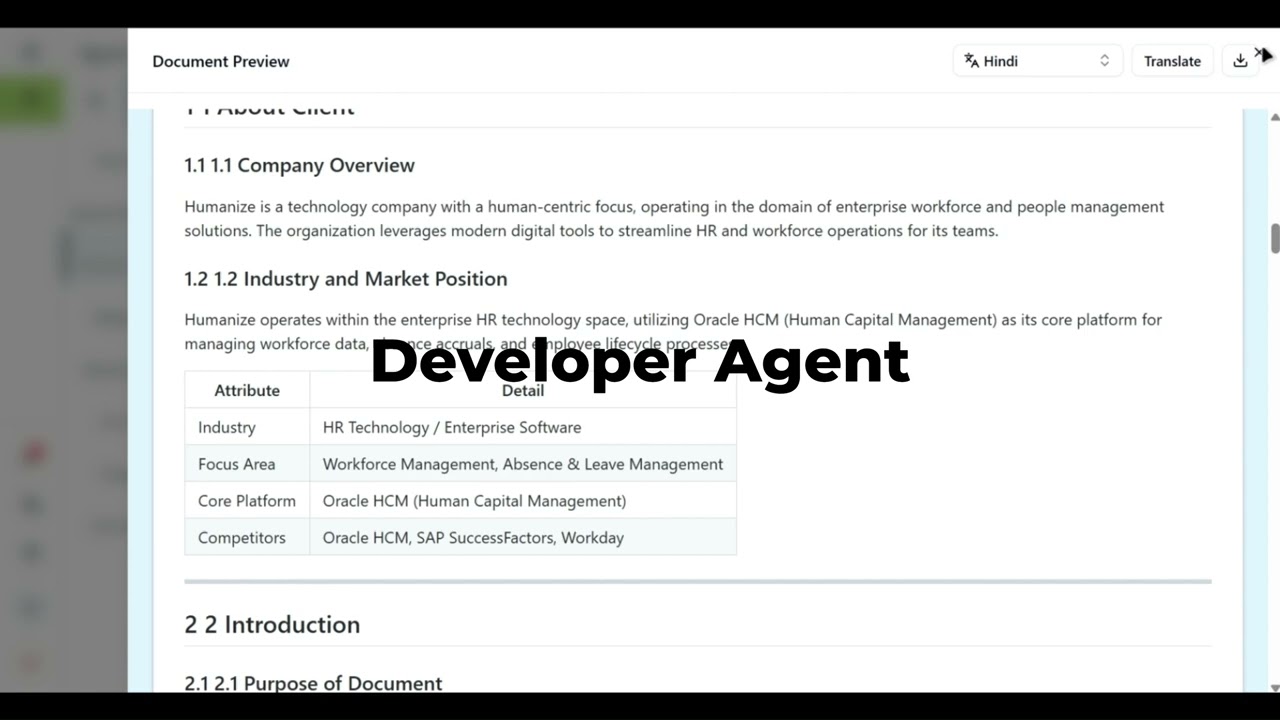
Task: Click the paragraph starting 'Humanize is a technology company'
Action: click(674, 219)
